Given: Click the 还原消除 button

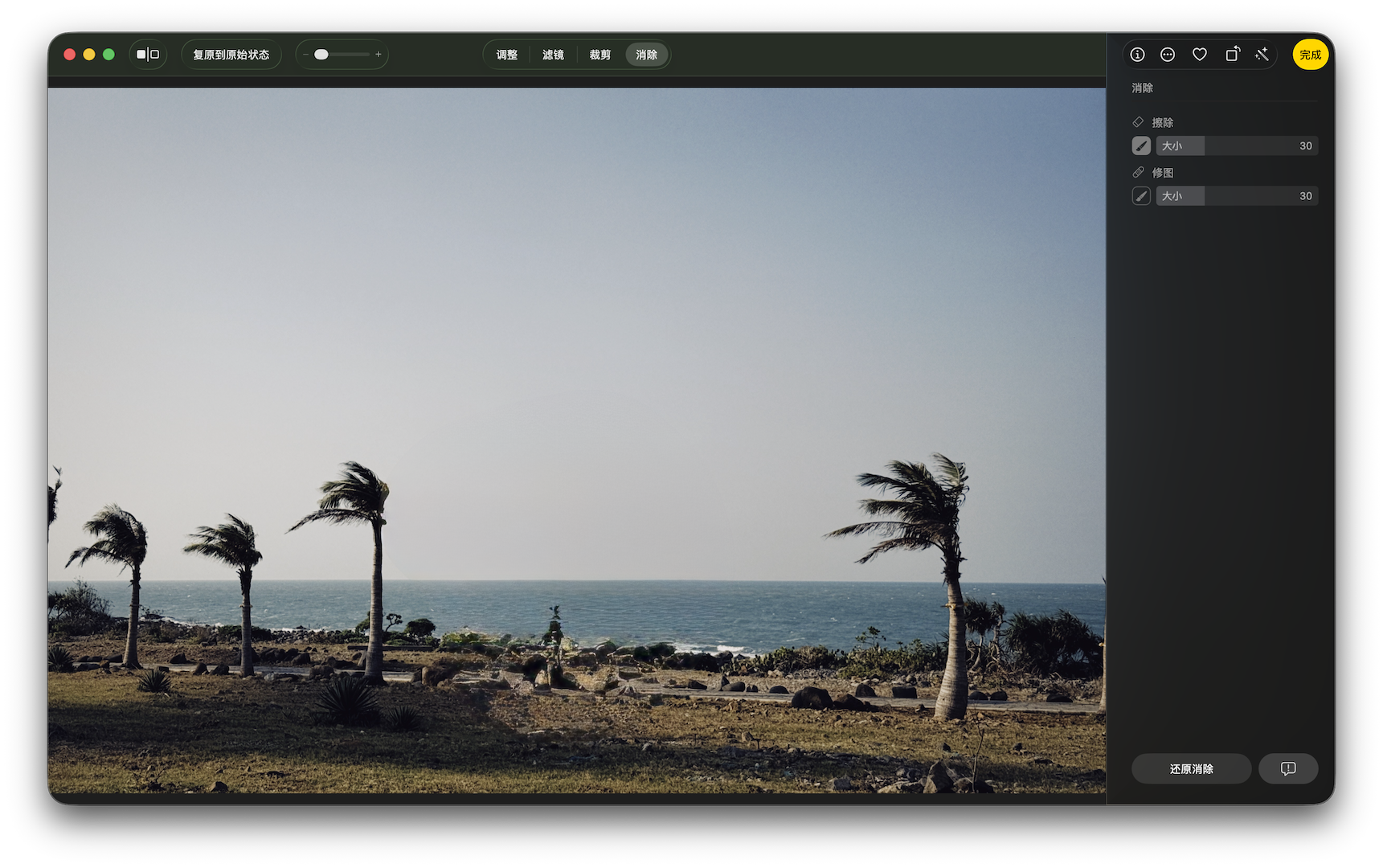Looking at the screenshot, I should tap(1191, 769).
